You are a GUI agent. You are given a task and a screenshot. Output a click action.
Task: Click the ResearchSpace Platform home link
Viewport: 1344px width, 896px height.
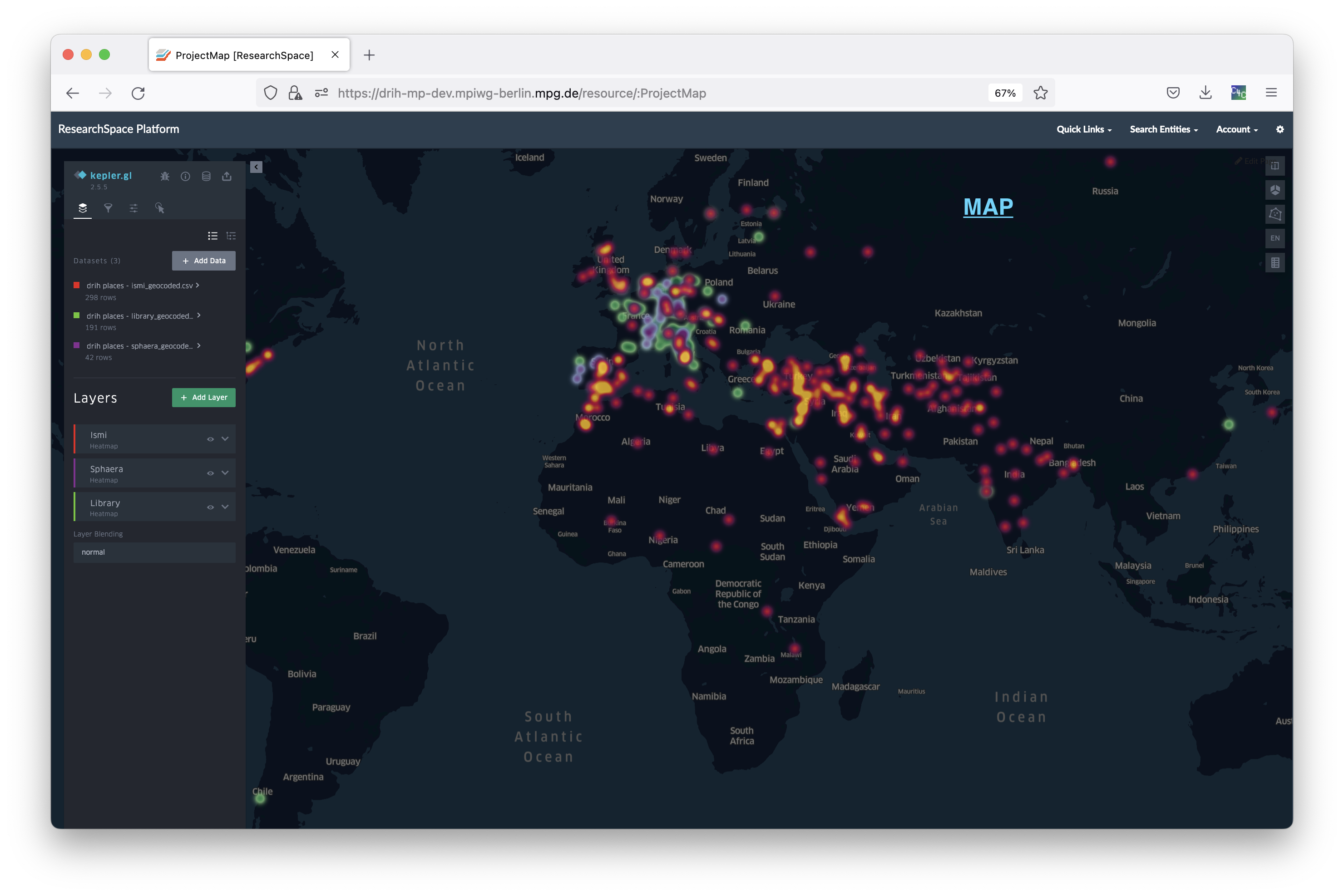click(x=119, y=129)
